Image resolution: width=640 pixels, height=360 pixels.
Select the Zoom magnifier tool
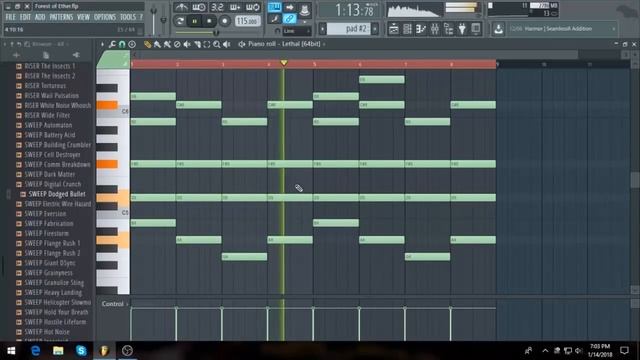(217, 44)
